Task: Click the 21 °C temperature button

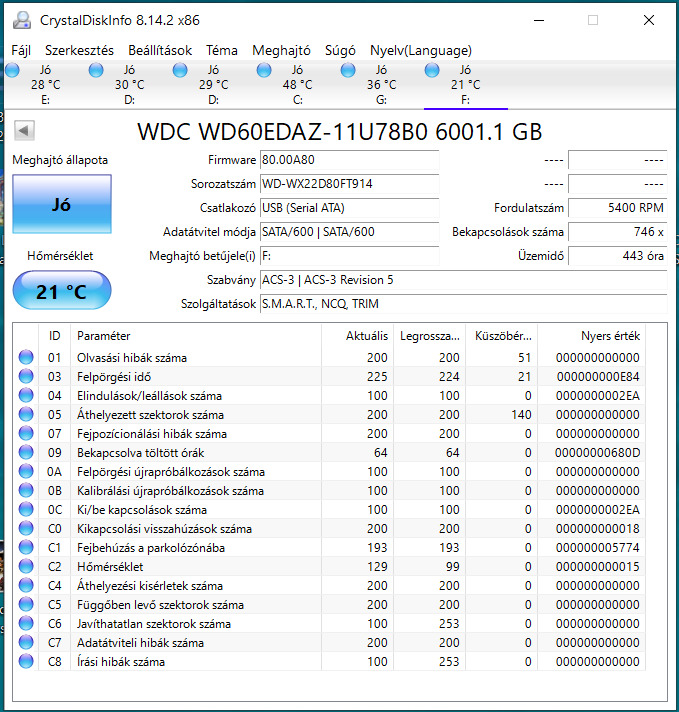Action: pos(62,290)
